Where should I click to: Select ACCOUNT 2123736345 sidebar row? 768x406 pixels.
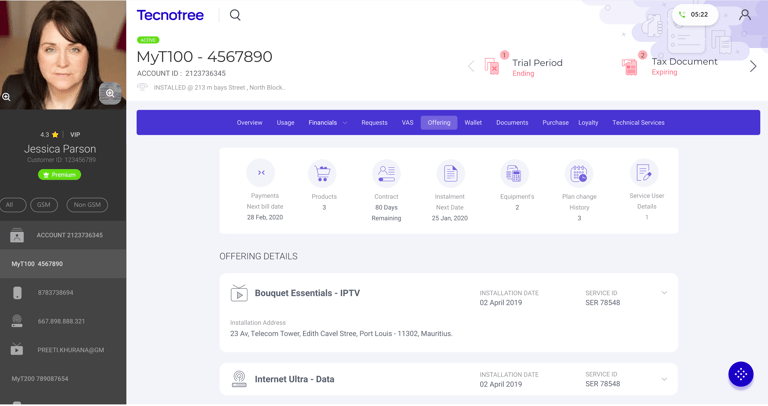pos(63,236)
